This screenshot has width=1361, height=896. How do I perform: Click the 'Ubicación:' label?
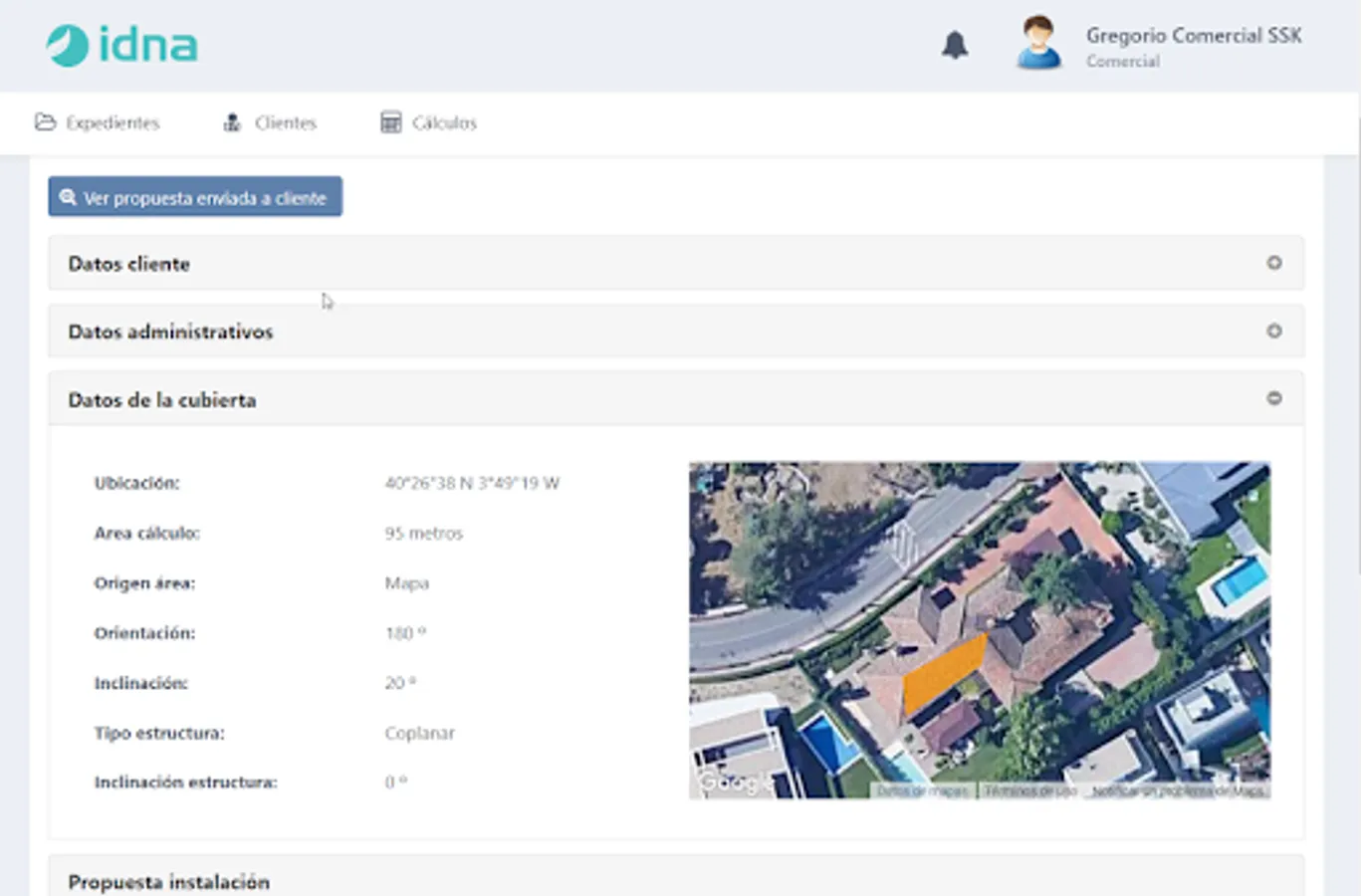click(137, 484)
